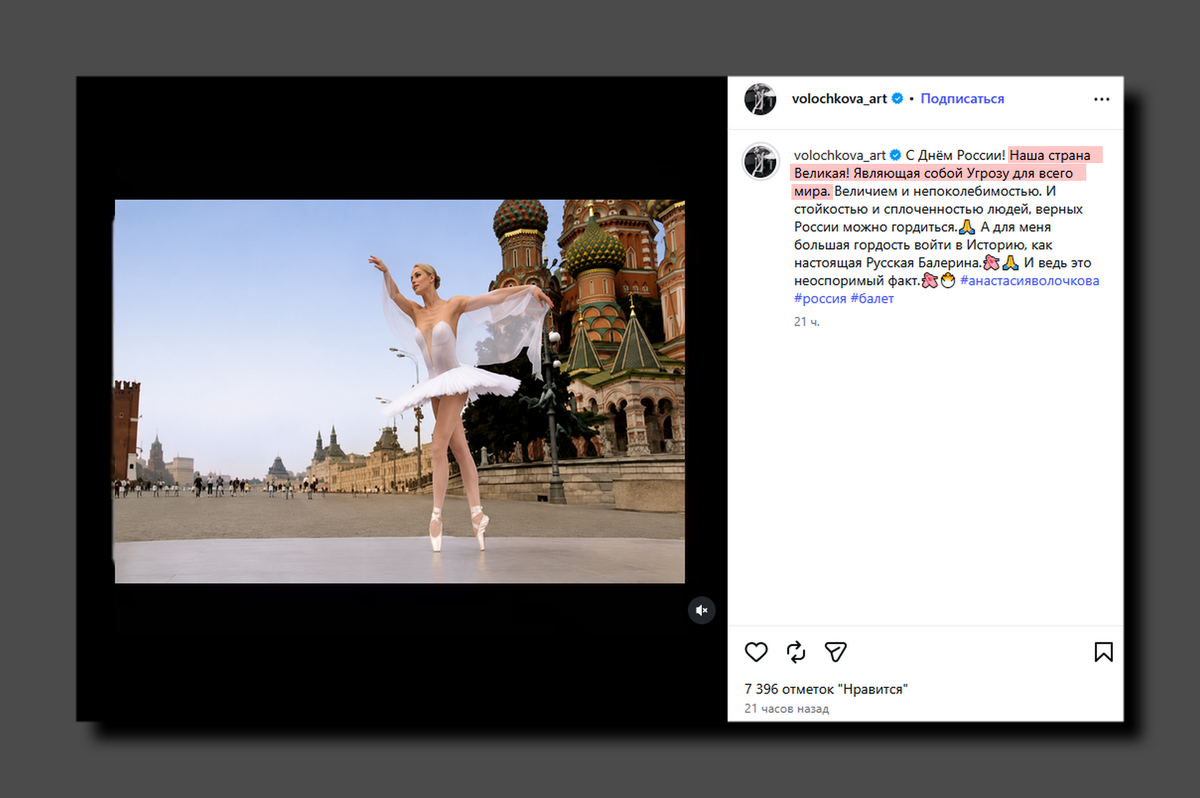
Task: Click the volochkova_art username in the caption
Action: 839,155
